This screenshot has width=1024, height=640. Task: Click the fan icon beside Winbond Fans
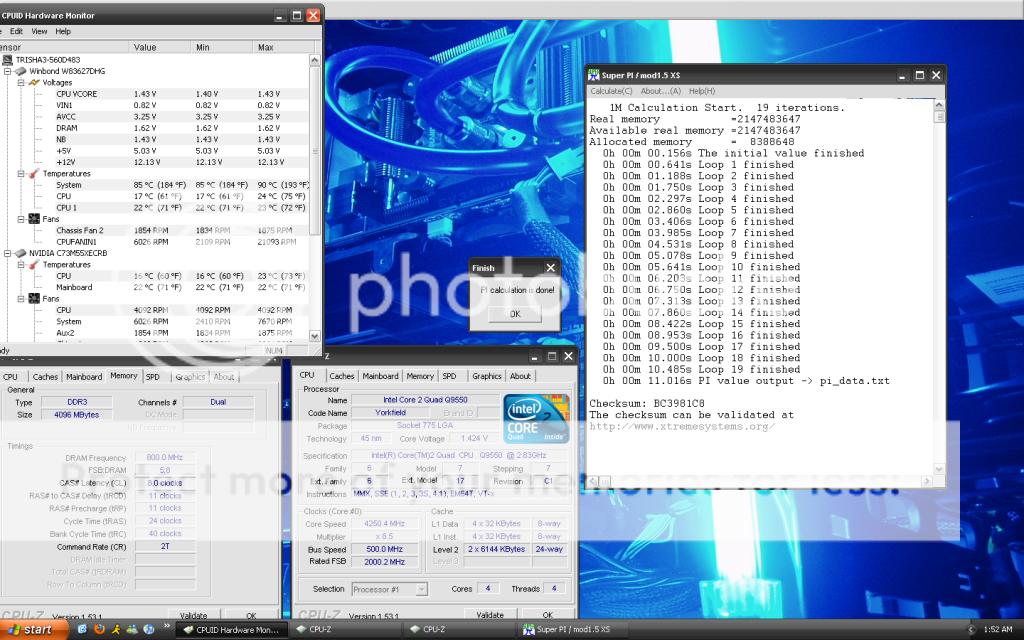tap(34, 219)
